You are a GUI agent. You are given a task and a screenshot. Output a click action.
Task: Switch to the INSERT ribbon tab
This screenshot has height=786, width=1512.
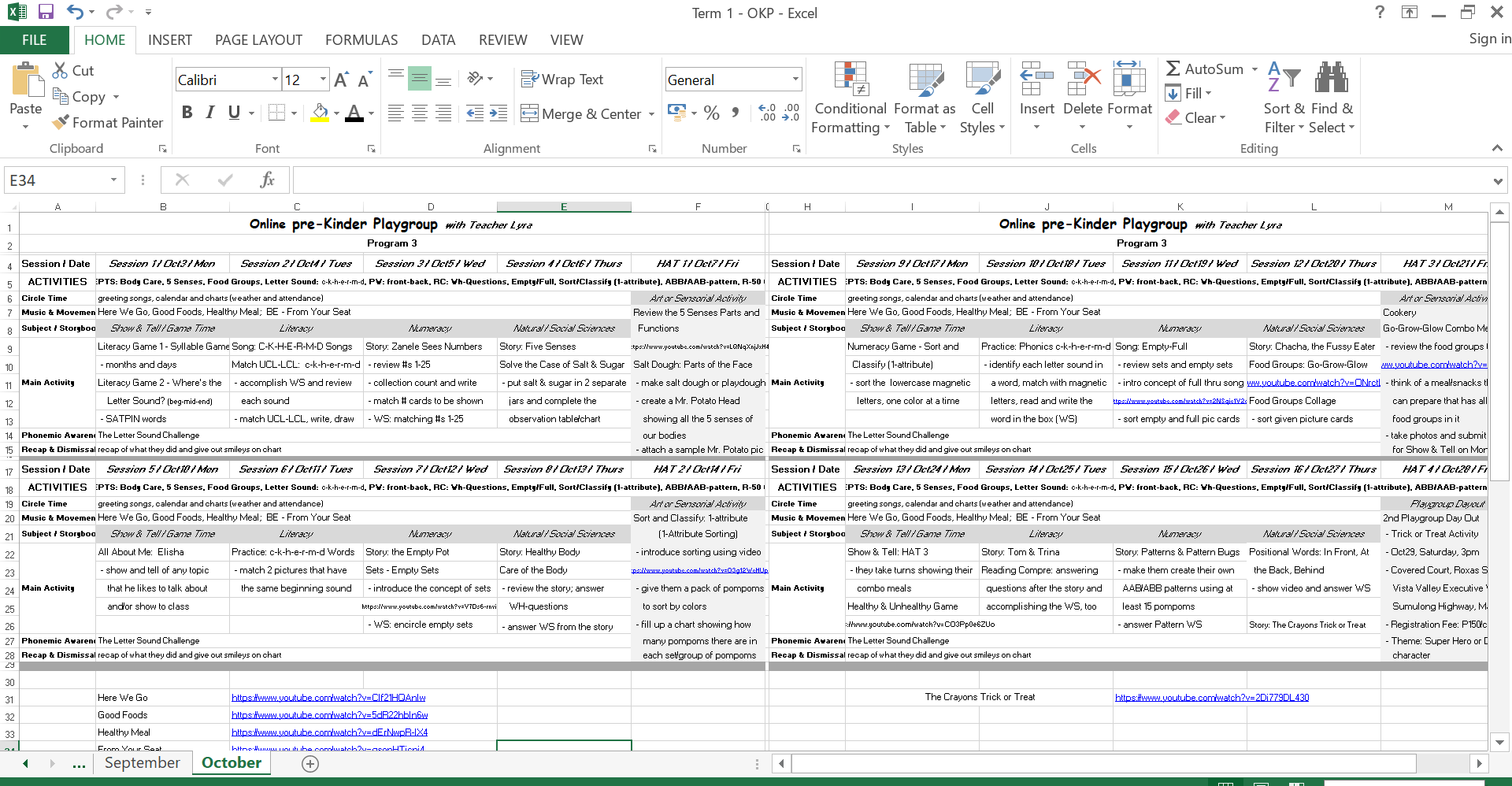tap(170, 39)
